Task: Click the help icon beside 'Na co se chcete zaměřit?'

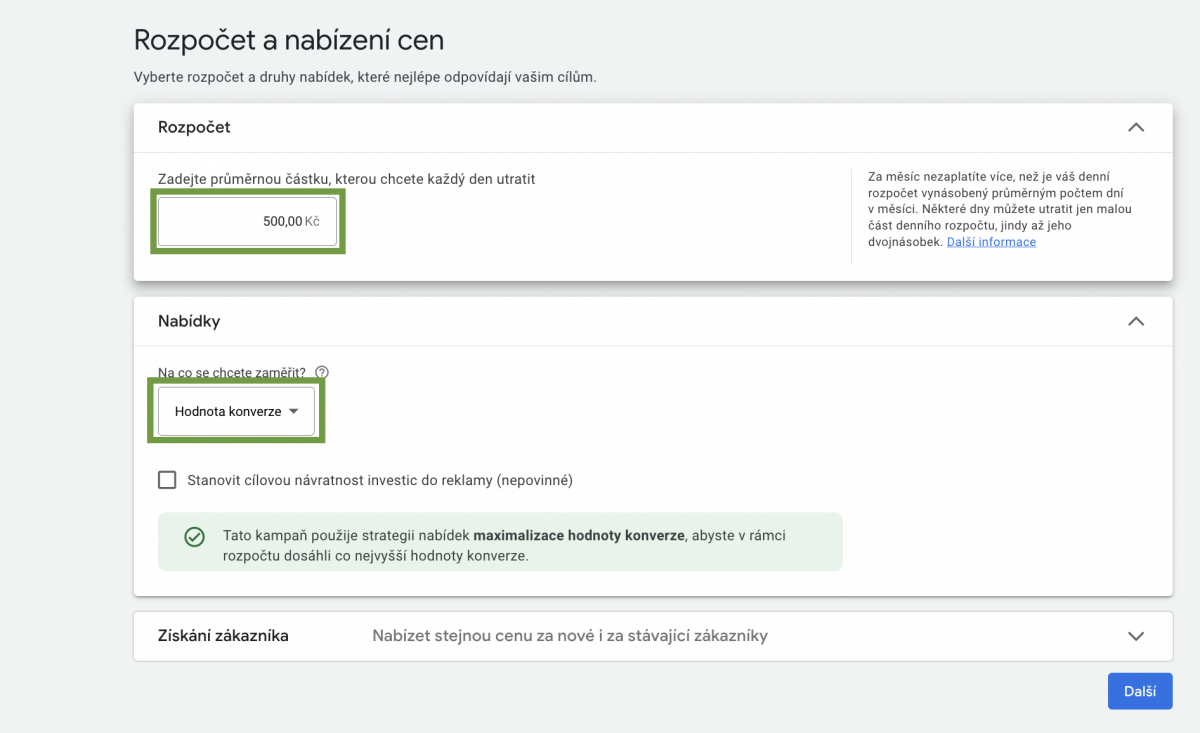Action: [x=322, y=373]
